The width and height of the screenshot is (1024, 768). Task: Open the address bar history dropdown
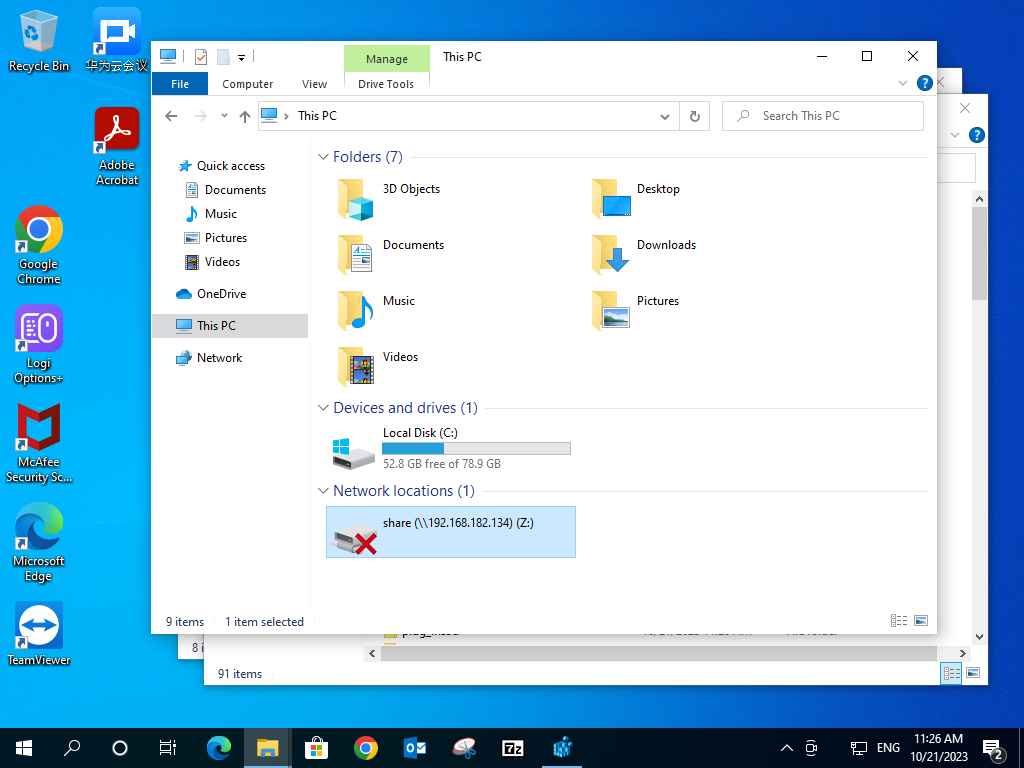pos(665,116)
